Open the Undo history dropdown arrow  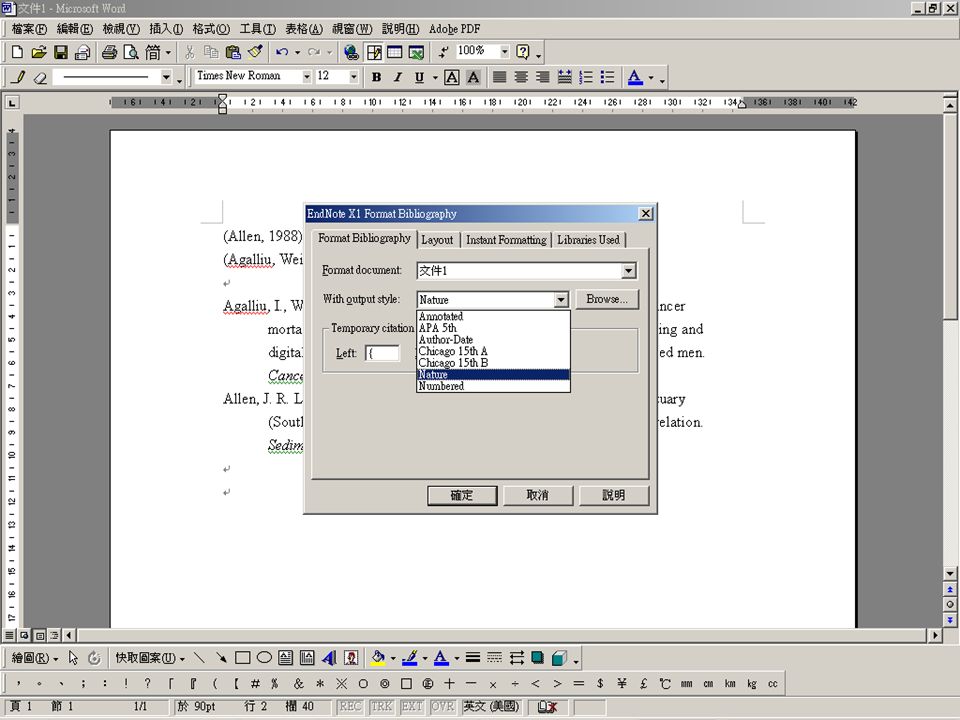click(x=298, y=52)
